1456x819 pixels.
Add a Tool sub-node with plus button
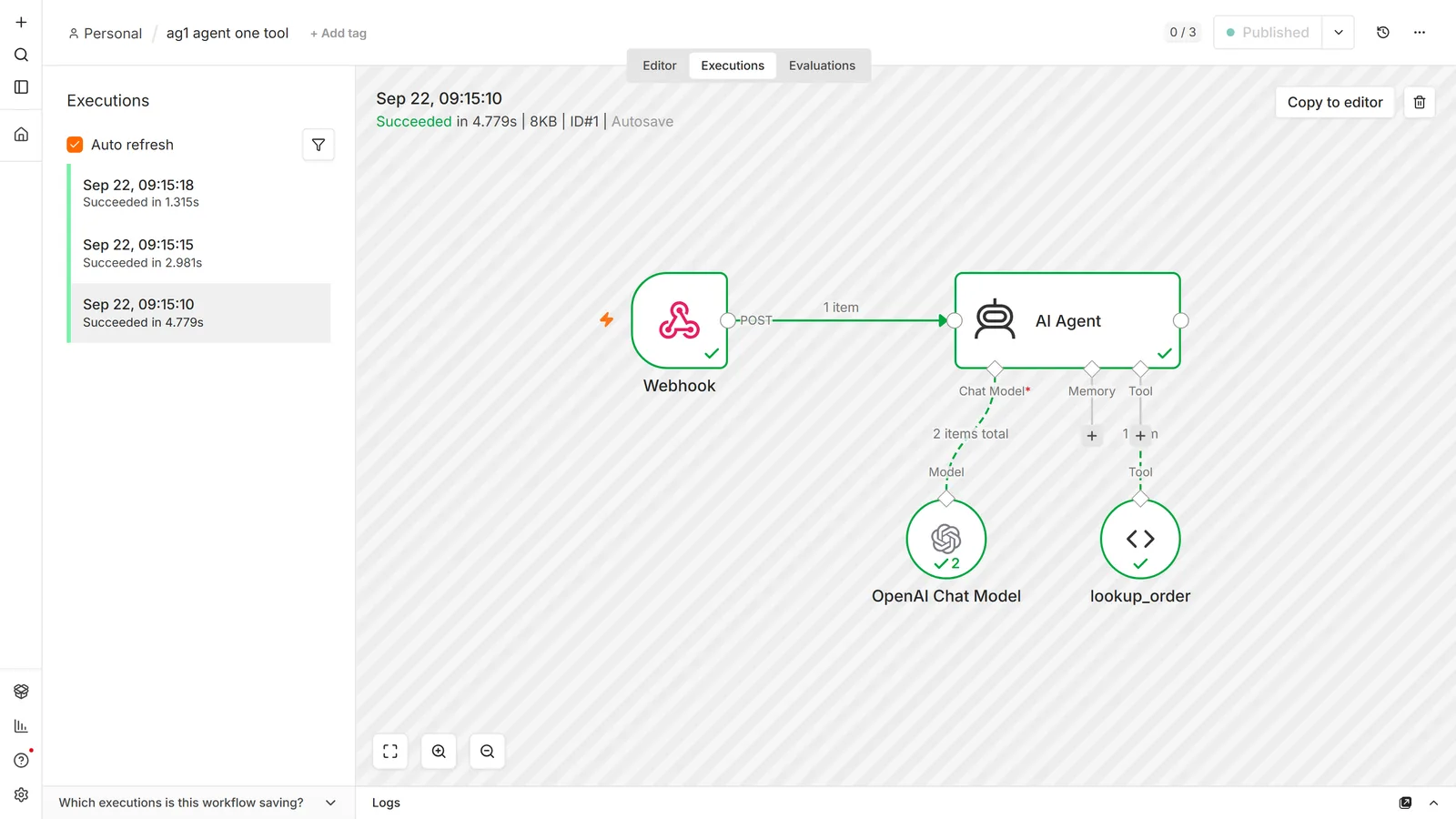pyautogui.click(x=1140, y=436)
